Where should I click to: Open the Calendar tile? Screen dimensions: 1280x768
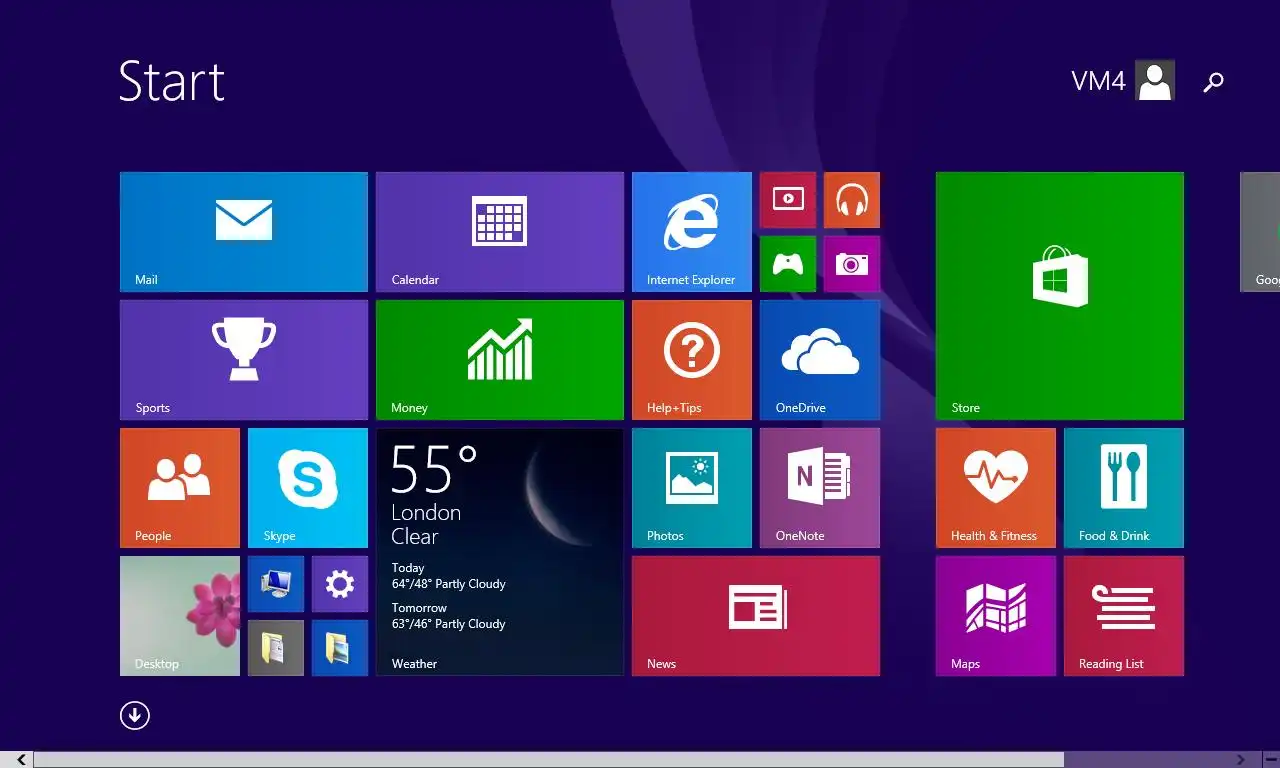click(500, 232)
